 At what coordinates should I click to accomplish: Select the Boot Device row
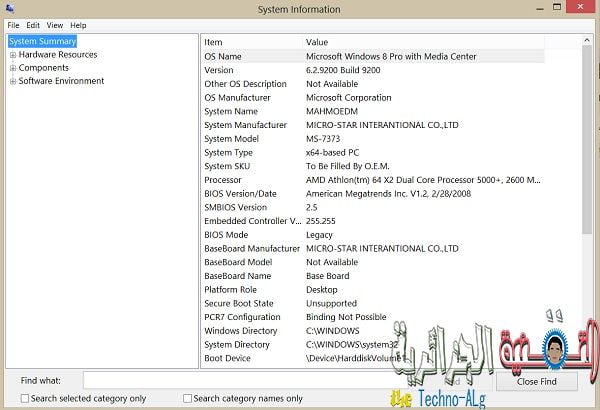373,358
